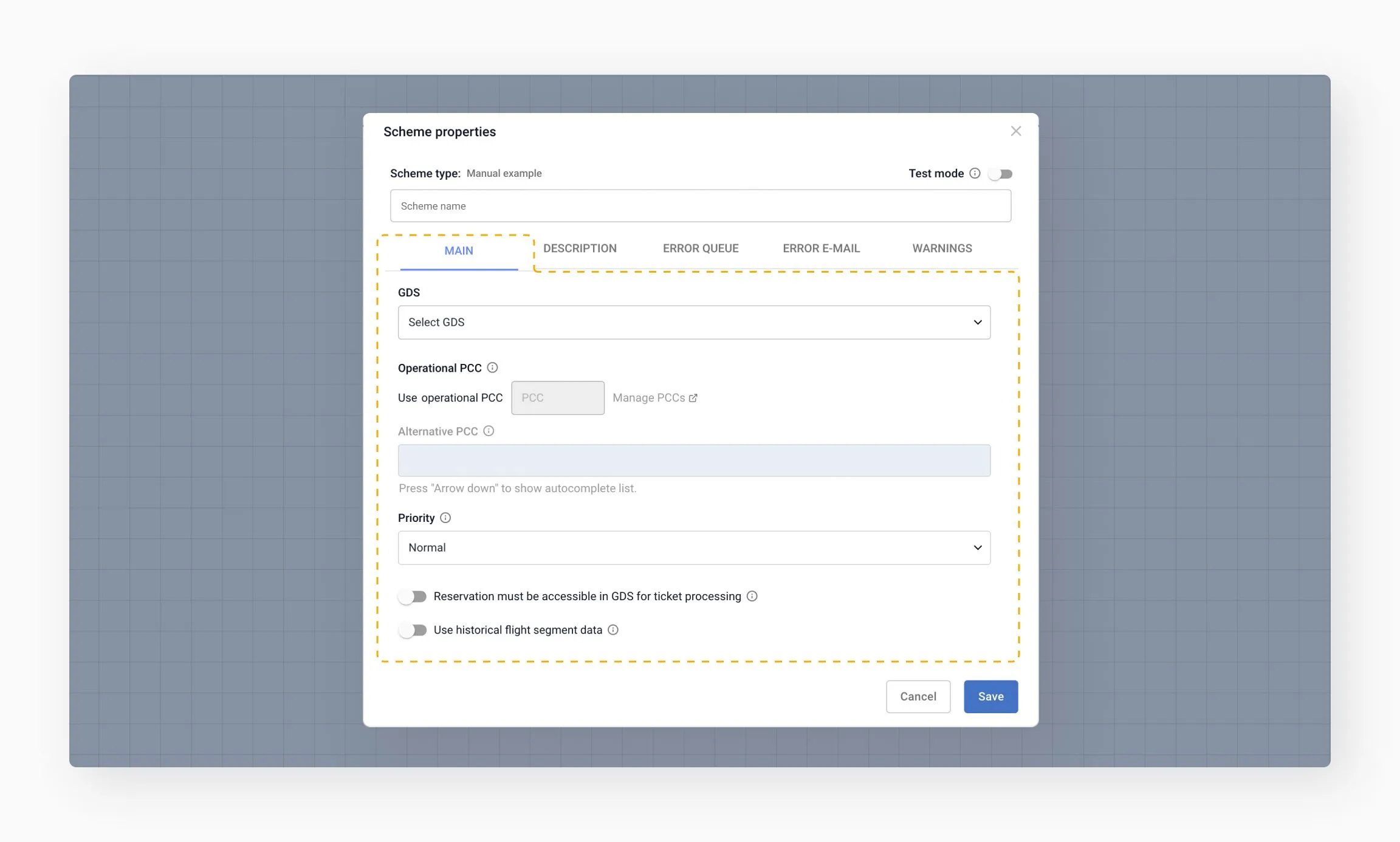Click the Operational PCC info icon
The image size is (1400, 842).
point(492,368)
